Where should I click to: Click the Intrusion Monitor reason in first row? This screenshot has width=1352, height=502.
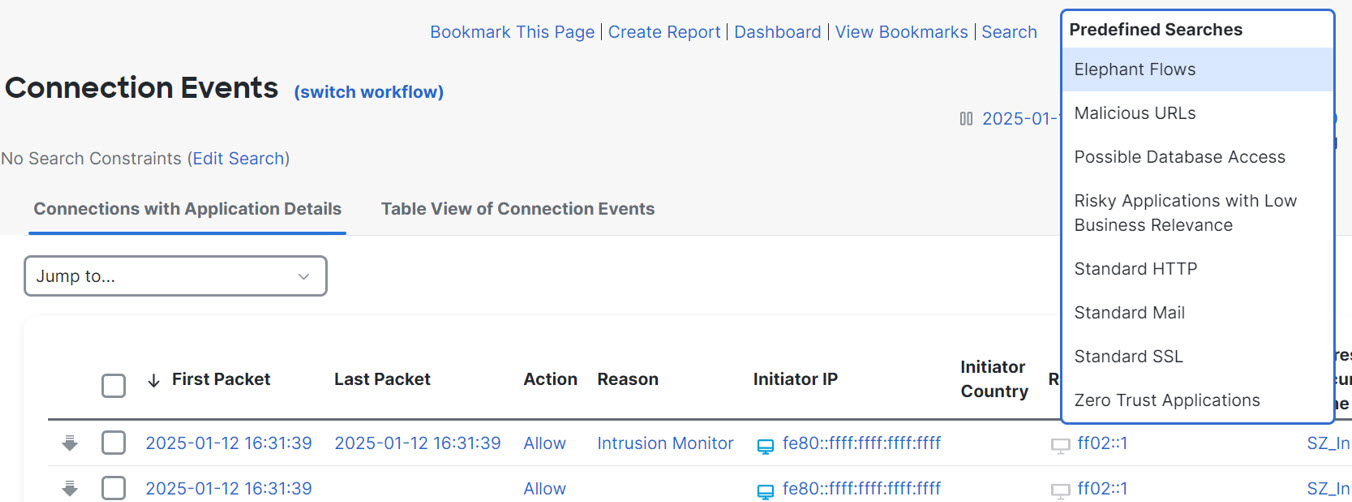(665, 443)
